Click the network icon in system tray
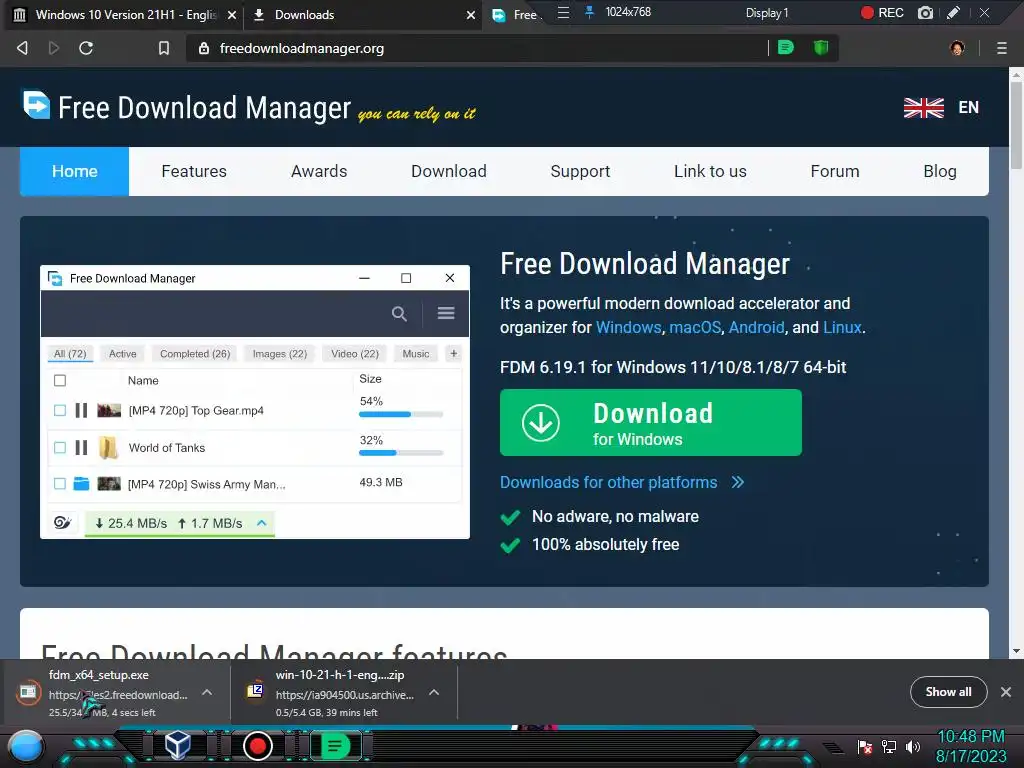Viewport: 1024px width, 768px height. 888,746
